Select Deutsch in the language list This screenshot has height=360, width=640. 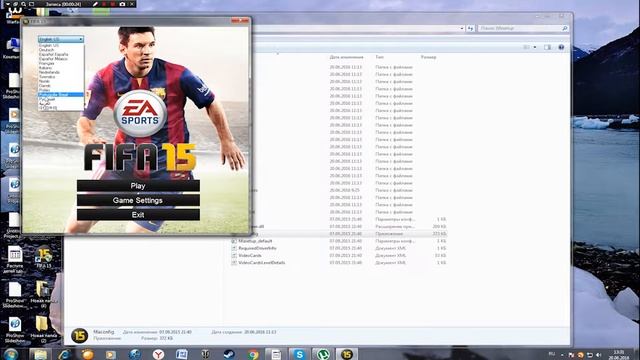click(61, 50)
